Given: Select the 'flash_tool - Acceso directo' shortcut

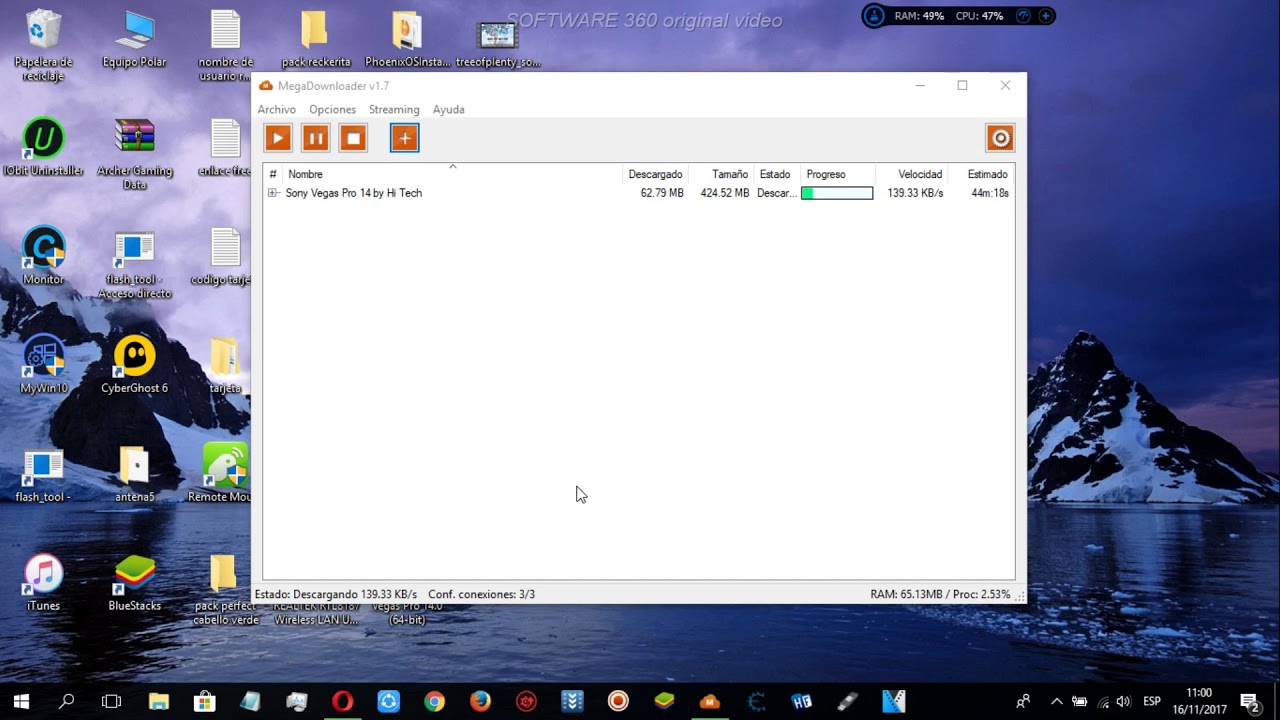Looking at the screenshot, I should coord(134,263).
